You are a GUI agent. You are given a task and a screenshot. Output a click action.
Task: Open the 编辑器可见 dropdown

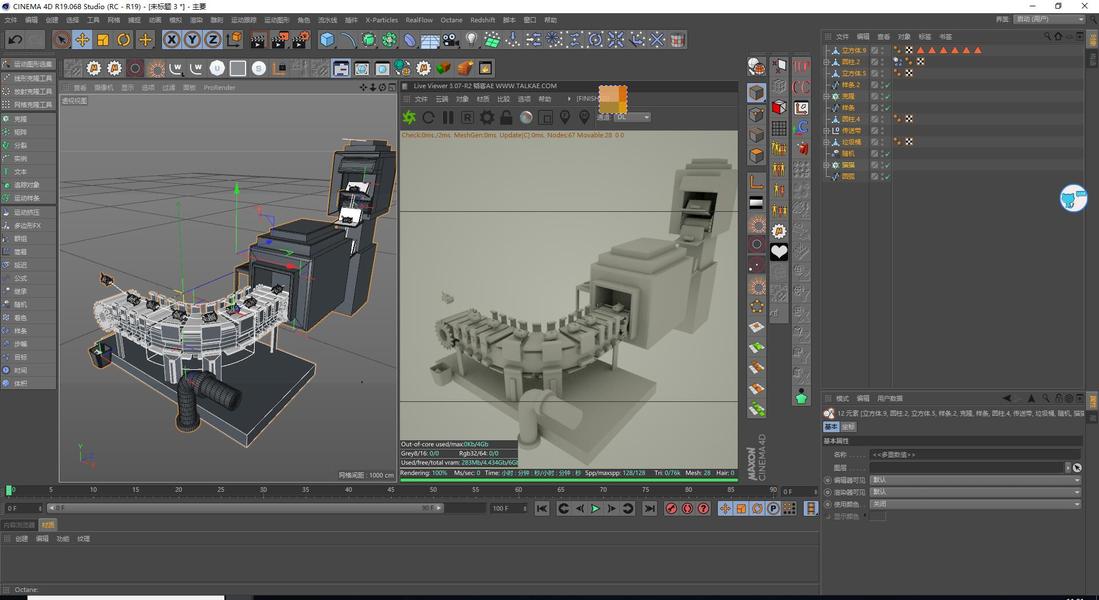click(975, 480)
